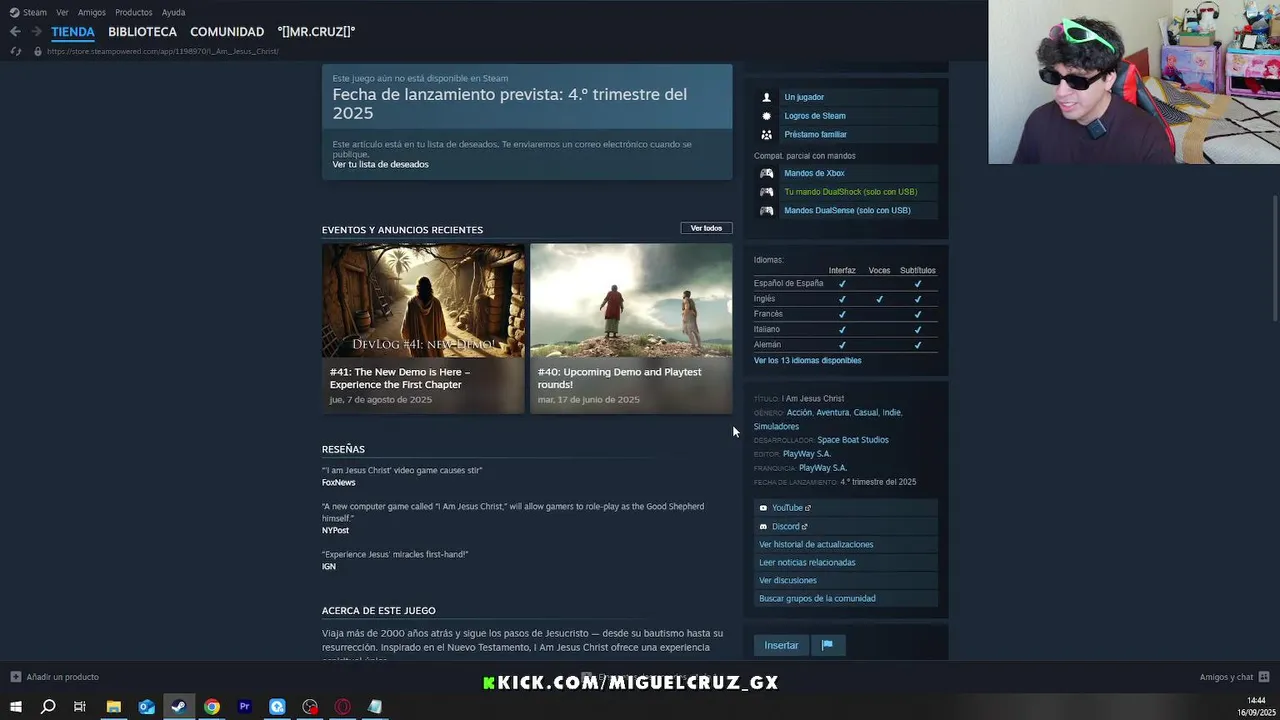Open Leer noticias relacionadas
The image size is (1280, 720).
pyautogui.click(x=807, y=563)
